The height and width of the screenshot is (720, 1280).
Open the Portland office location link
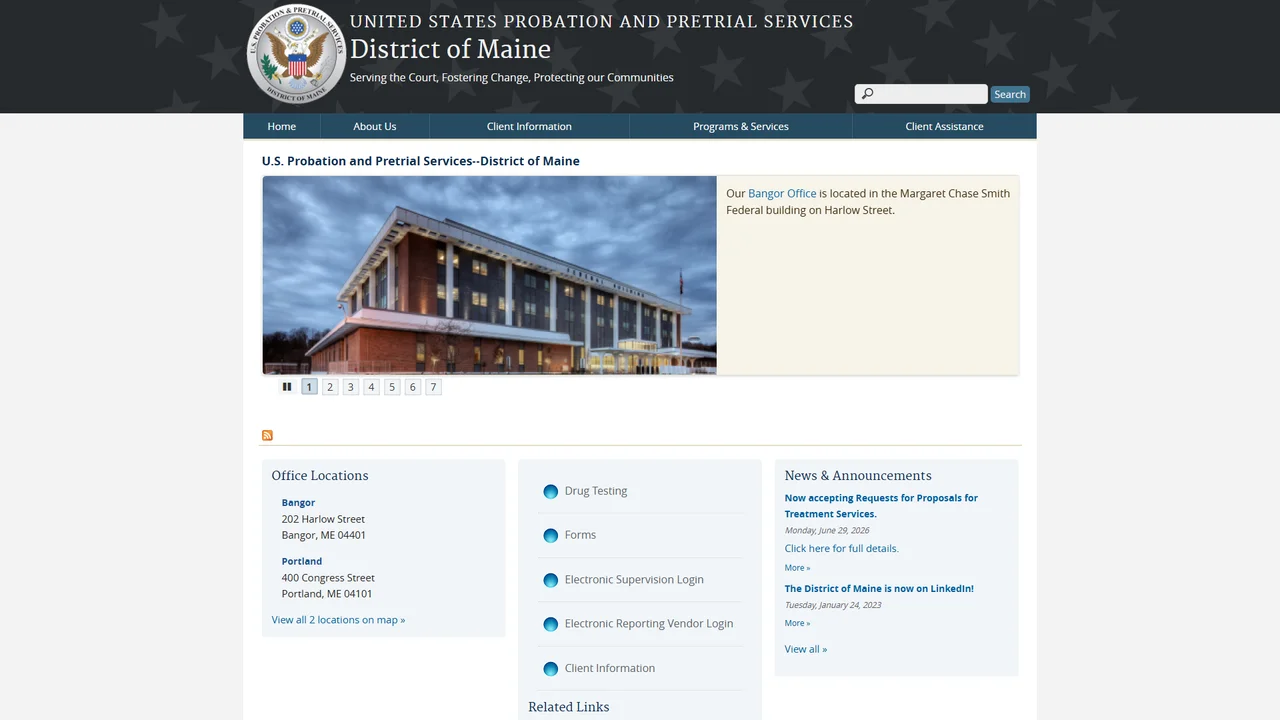[x=302, y=561]
